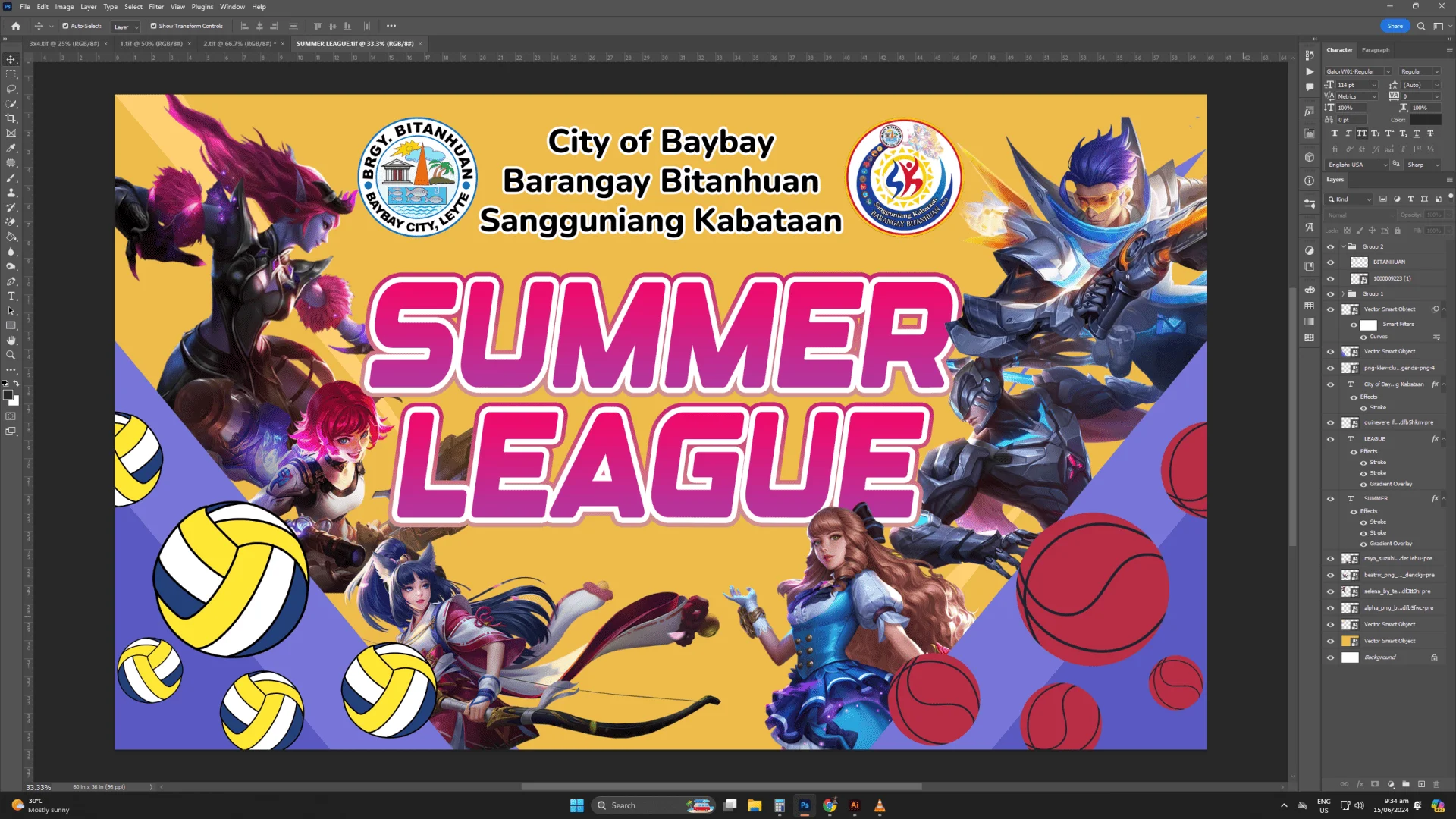Apply All Caps text style
Image resolution: width=1456 pixels, height=819 pixels.
[x=1362, y=133]
